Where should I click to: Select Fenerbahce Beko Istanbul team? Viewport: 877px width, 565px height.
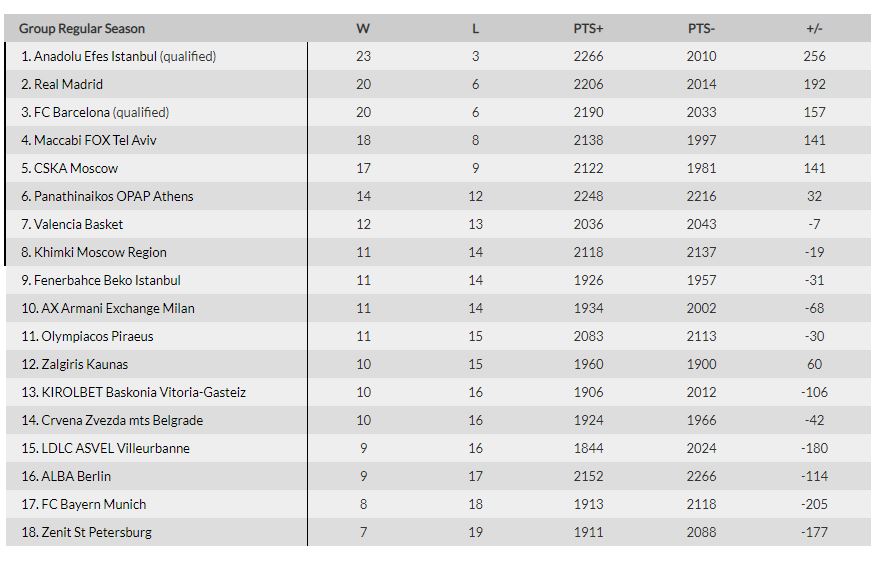[x=107, y=281]
